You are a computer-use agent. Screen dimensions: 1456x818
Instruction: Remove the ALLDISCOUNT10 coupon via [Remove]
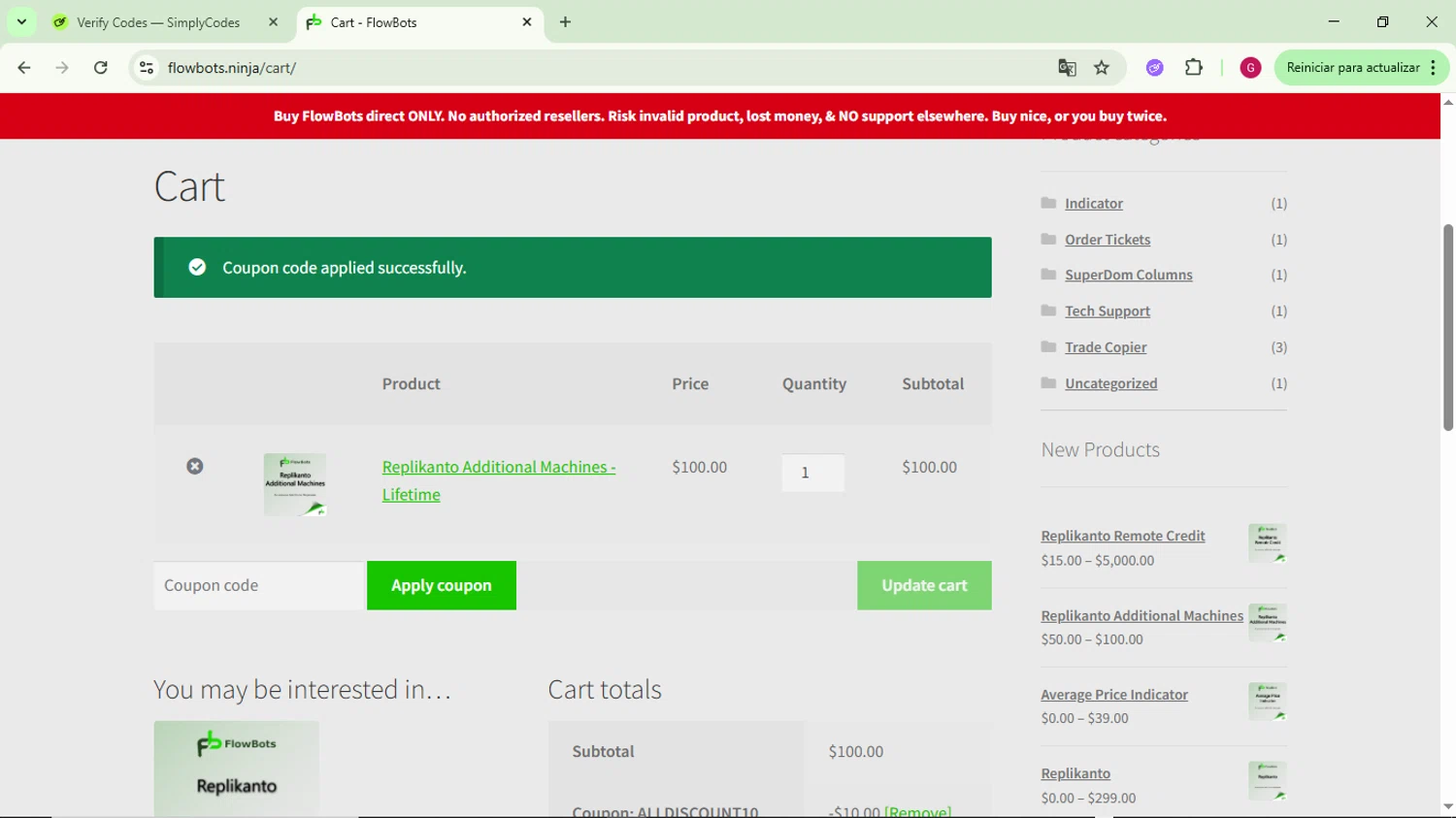[917, 812]
